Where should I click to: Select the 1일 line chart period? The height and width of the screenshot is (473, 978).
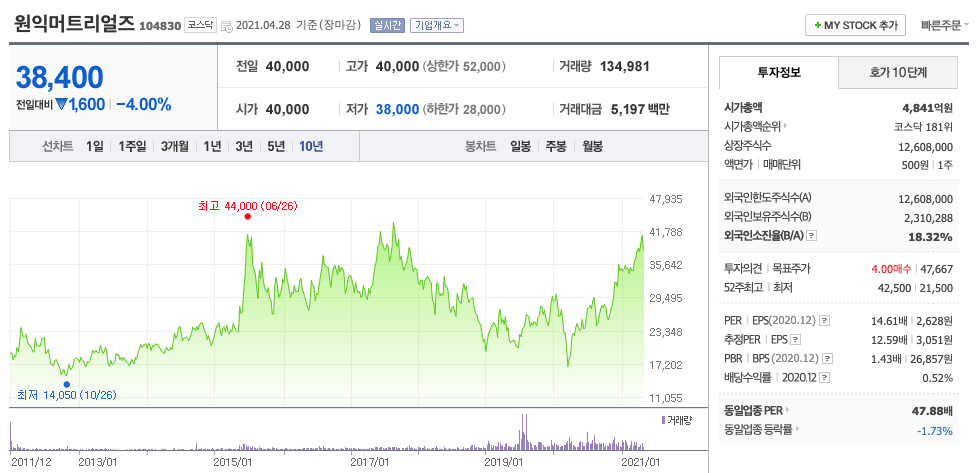[95, 147]
